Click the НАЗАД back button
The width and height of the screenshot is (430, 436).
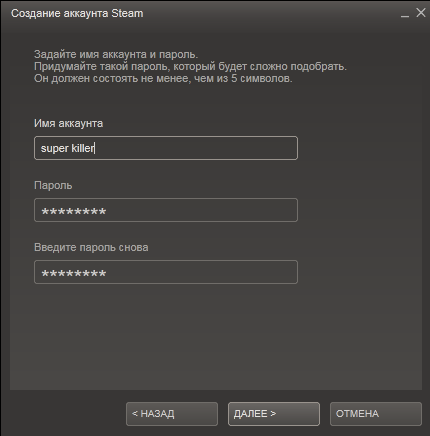click(172, 414)
